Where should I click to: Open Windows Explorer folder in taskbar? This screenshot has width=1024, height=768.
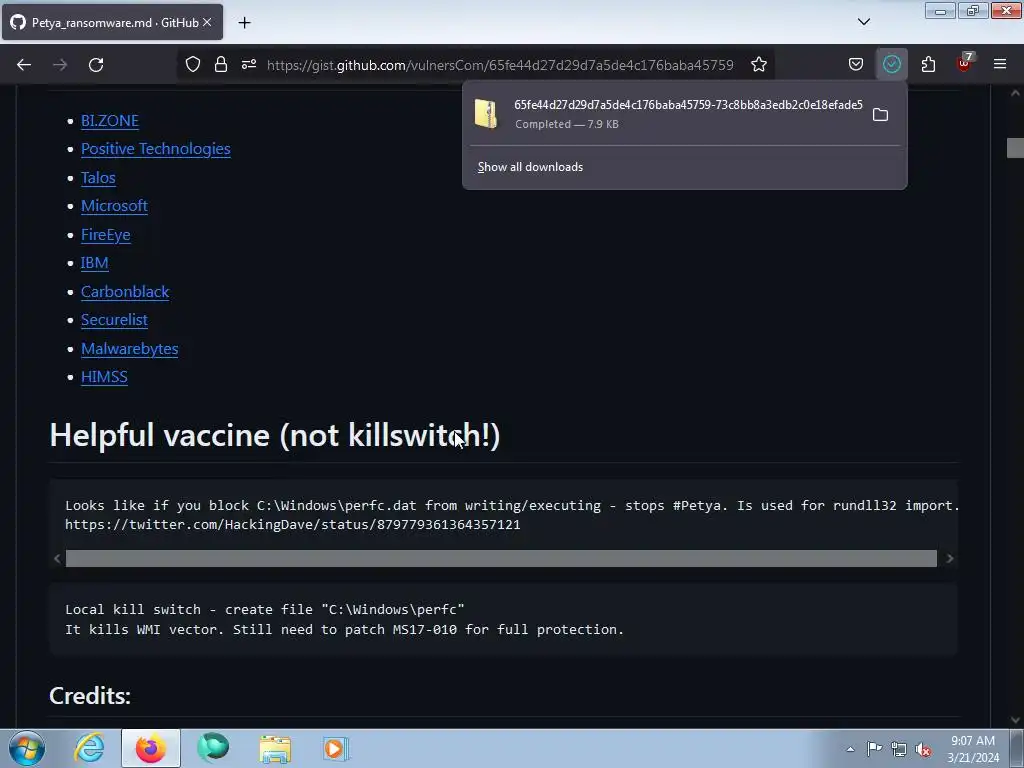click(275, 749)
